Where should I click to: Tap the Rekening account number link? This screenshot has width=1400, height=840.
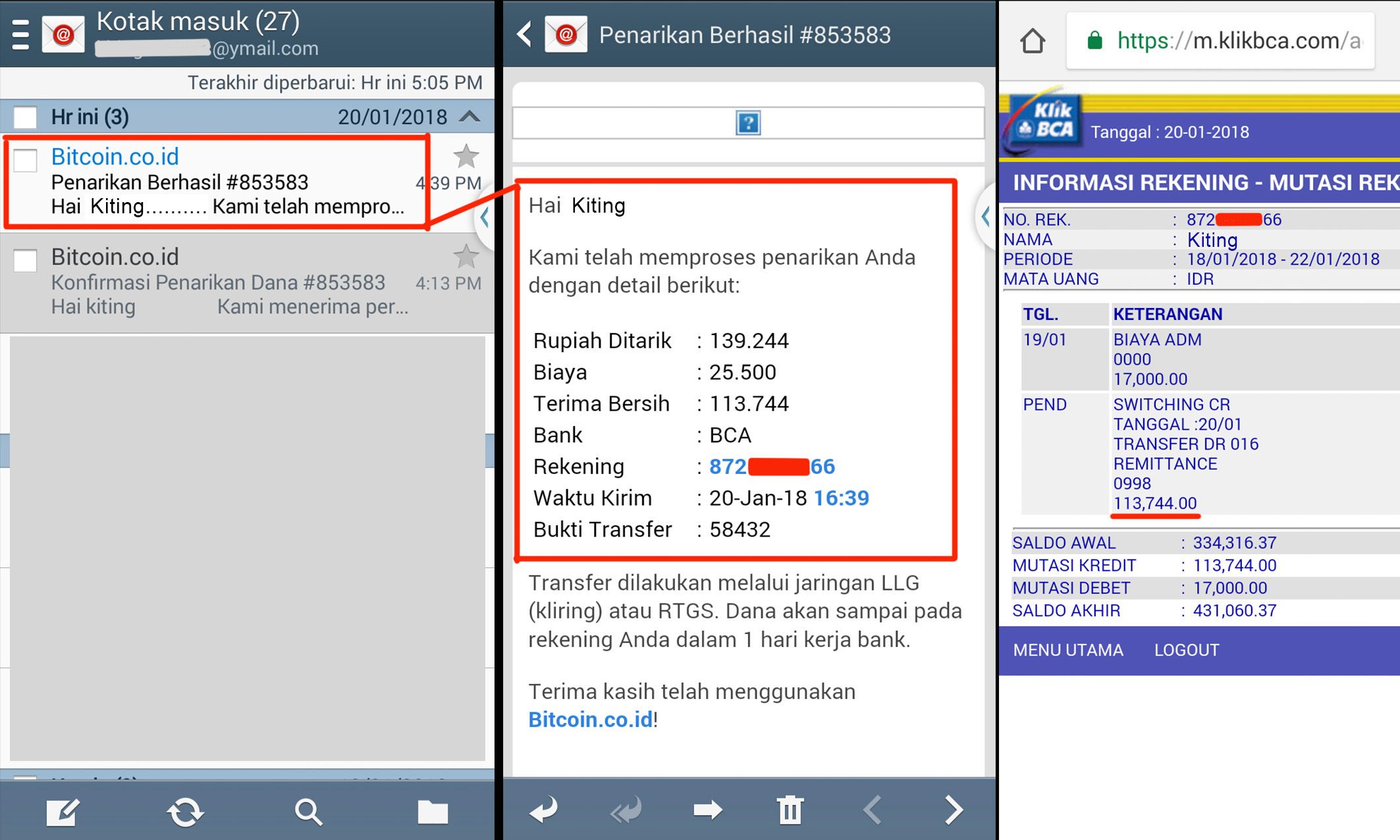pos(772,466)
